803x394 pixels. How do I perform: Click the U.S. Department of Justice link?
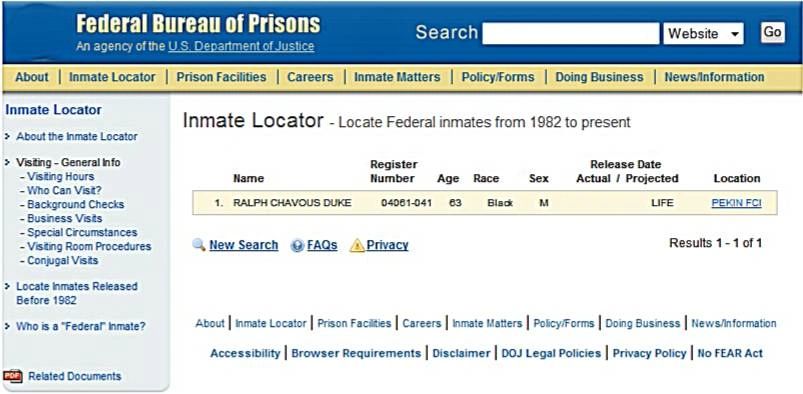(x=241, y=47)
